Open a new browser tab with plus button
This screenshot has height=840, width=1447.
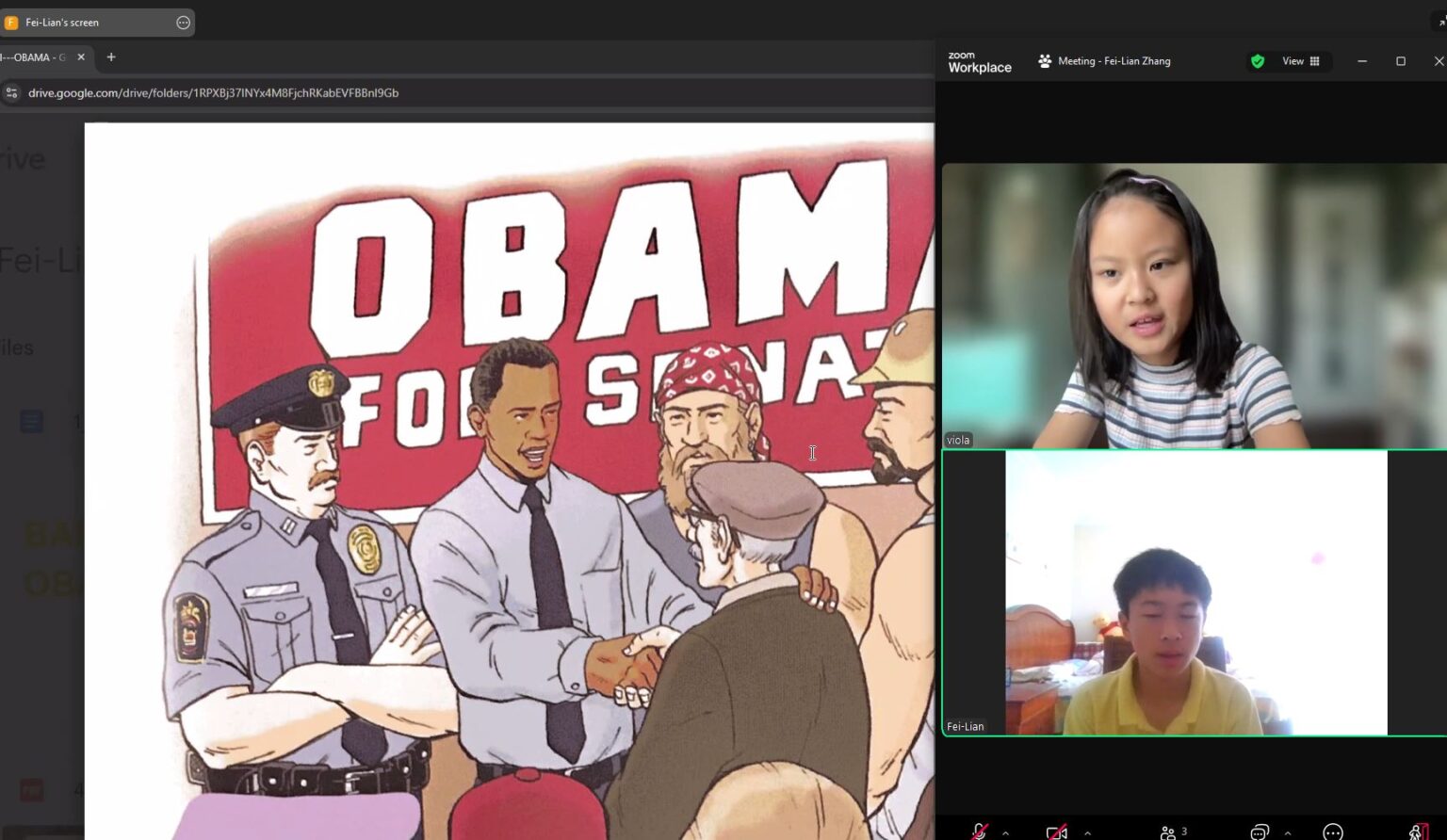click(111, 57)
